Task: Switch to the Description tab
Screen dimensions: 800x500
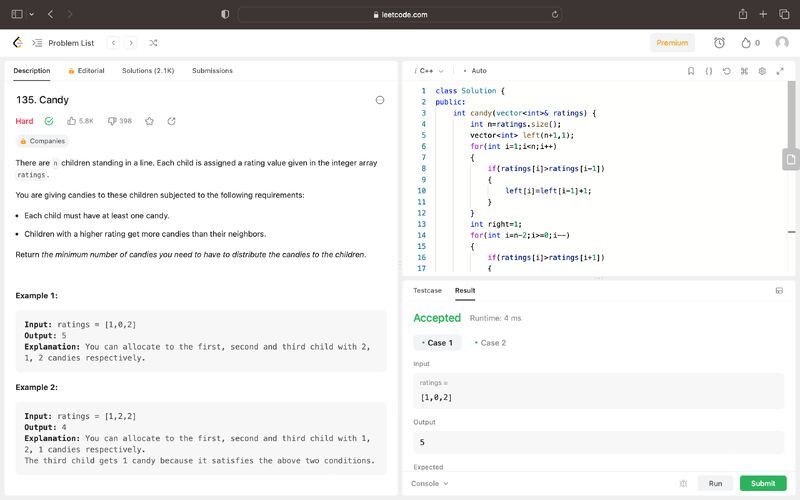Action: (32, 70)
